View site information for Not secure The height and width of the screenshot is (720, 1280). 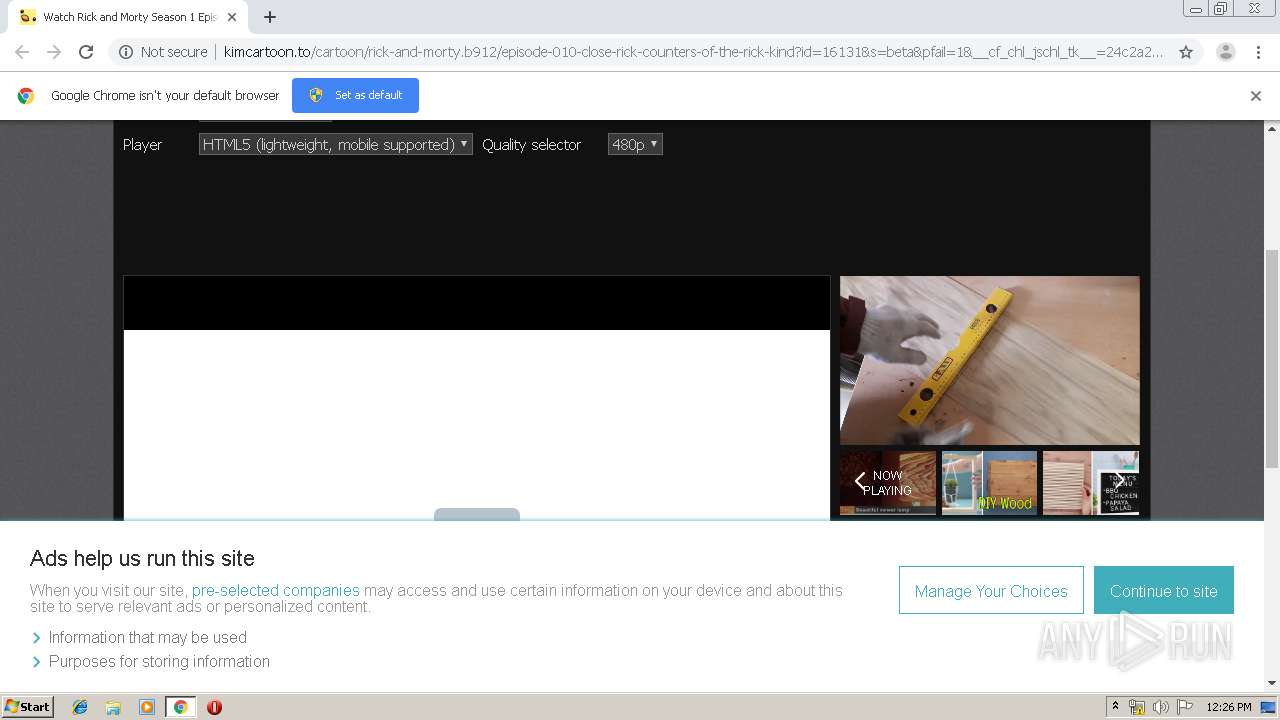click(x=163, y=52)
